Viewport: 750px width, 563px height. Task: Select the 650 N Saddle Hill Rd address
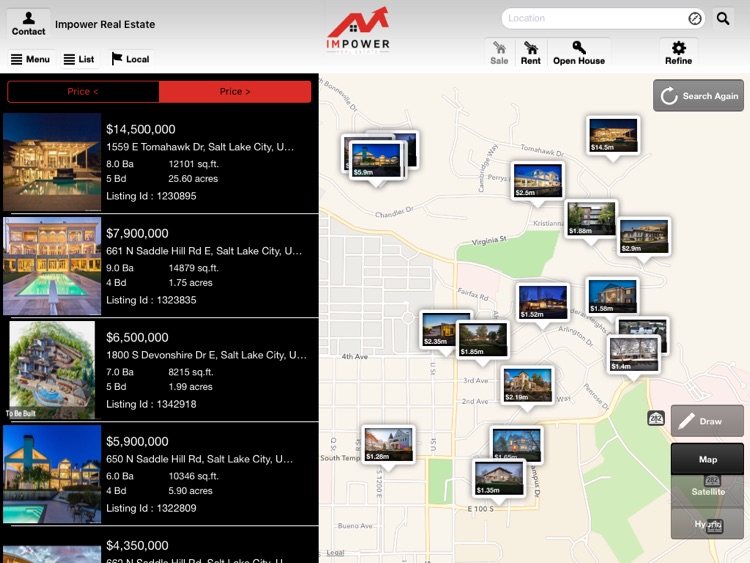click(199, 459)
